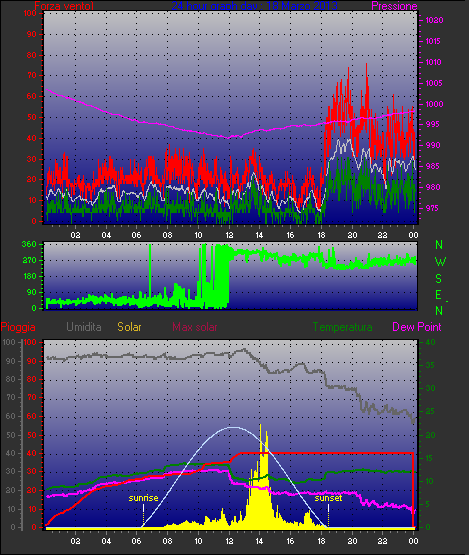Image resolution: width=469 pixels, height=555 pixels.
Task: Click the 'Solar' legend label
Action: click(129, 327)
